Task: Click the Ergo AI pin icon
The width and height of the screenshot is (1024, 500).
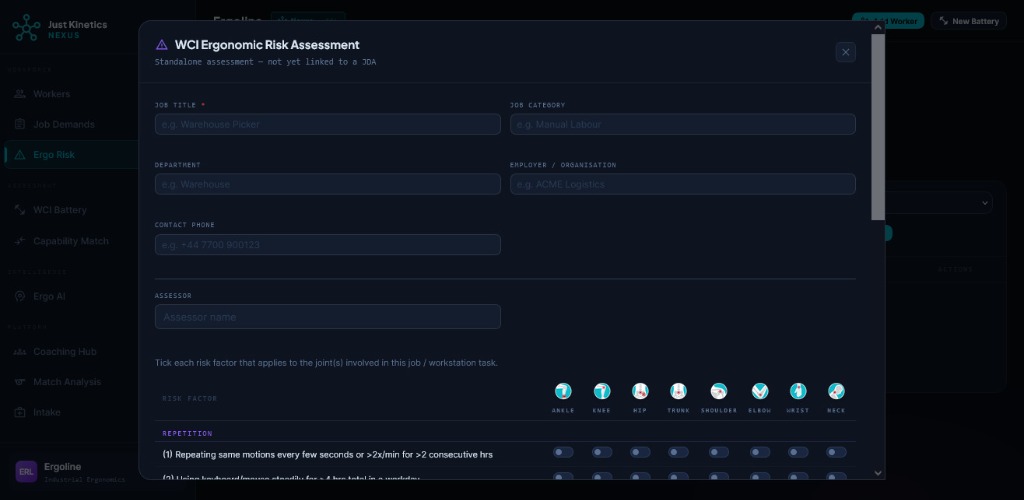Action: 20,296
